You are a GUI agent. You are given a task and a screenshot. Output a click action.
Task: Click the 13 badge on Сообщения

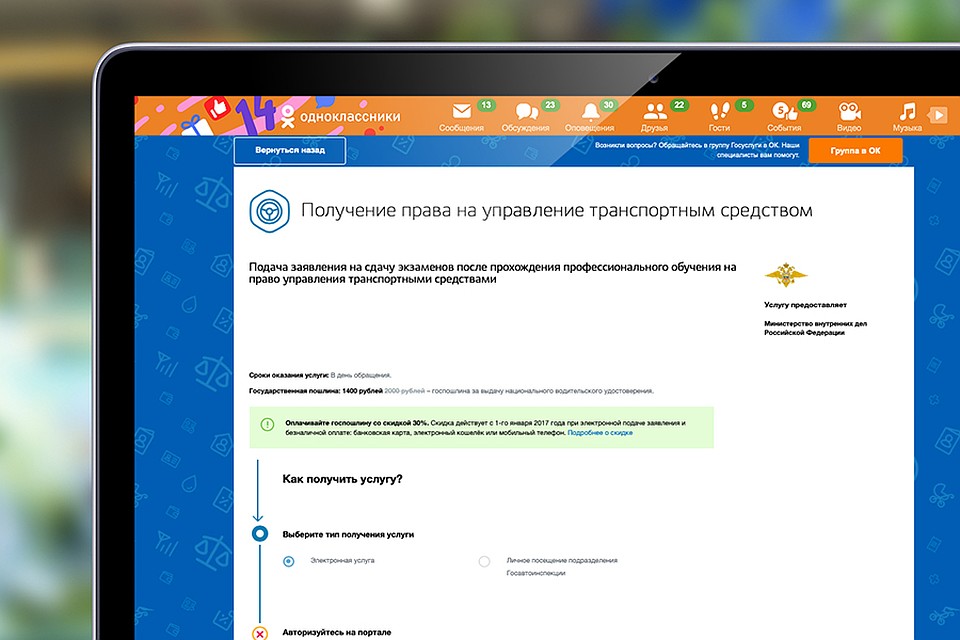click(x=486, y=105)
